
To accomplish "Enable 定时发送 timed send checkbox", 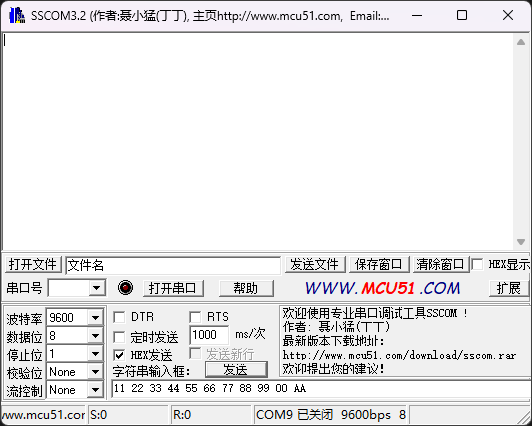I will 119,337.
